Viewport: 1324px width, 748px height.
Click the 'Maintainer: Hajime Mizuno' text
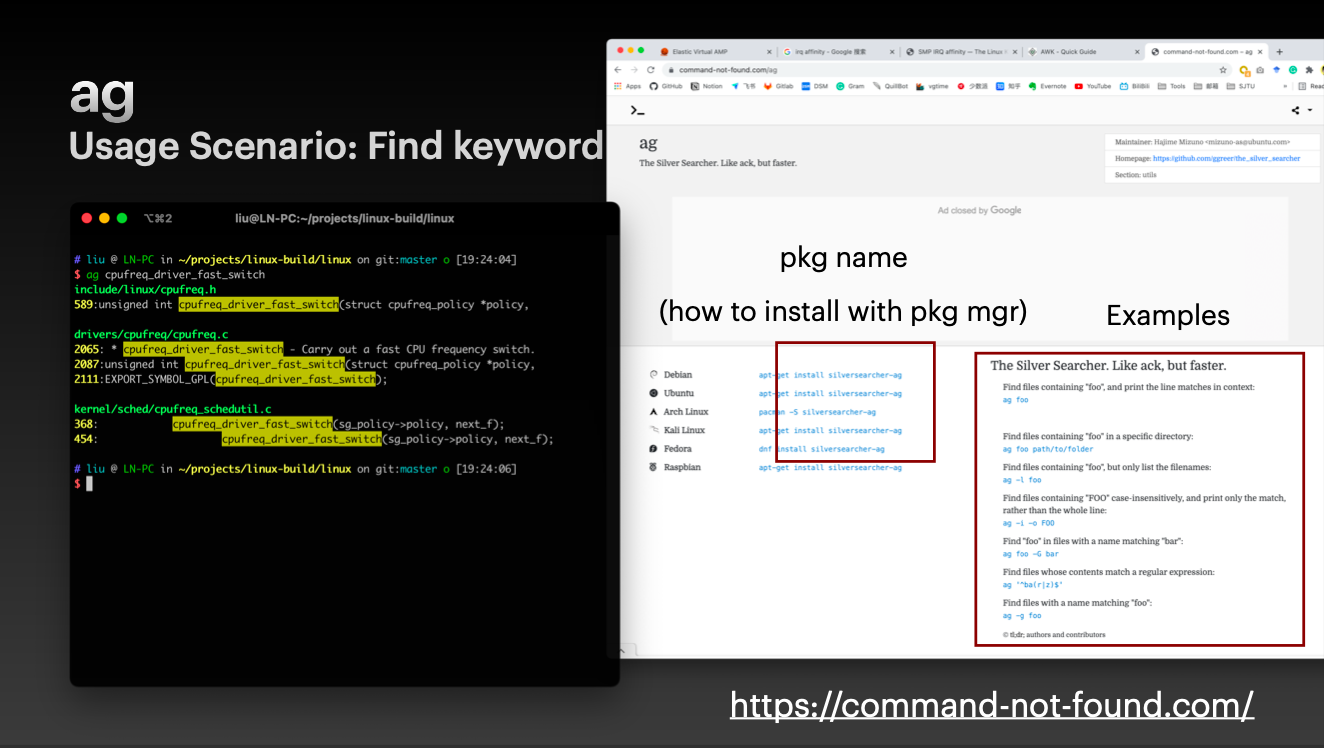pos(1203,142)
